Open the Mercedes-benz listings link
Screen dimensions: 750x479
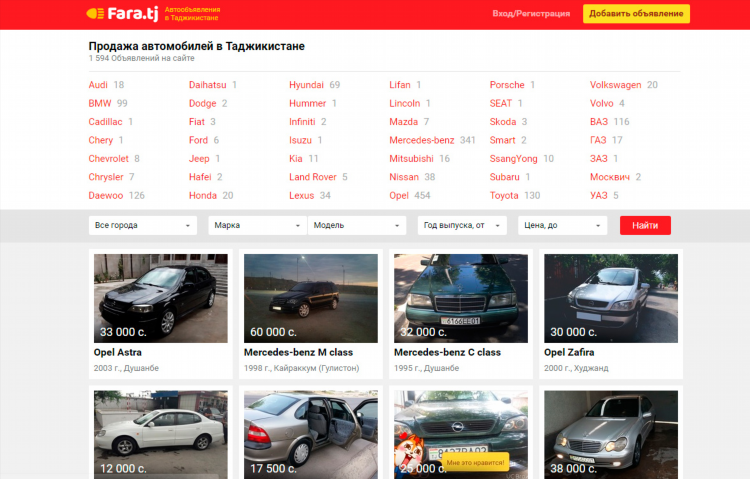click(x=422, y=140)
